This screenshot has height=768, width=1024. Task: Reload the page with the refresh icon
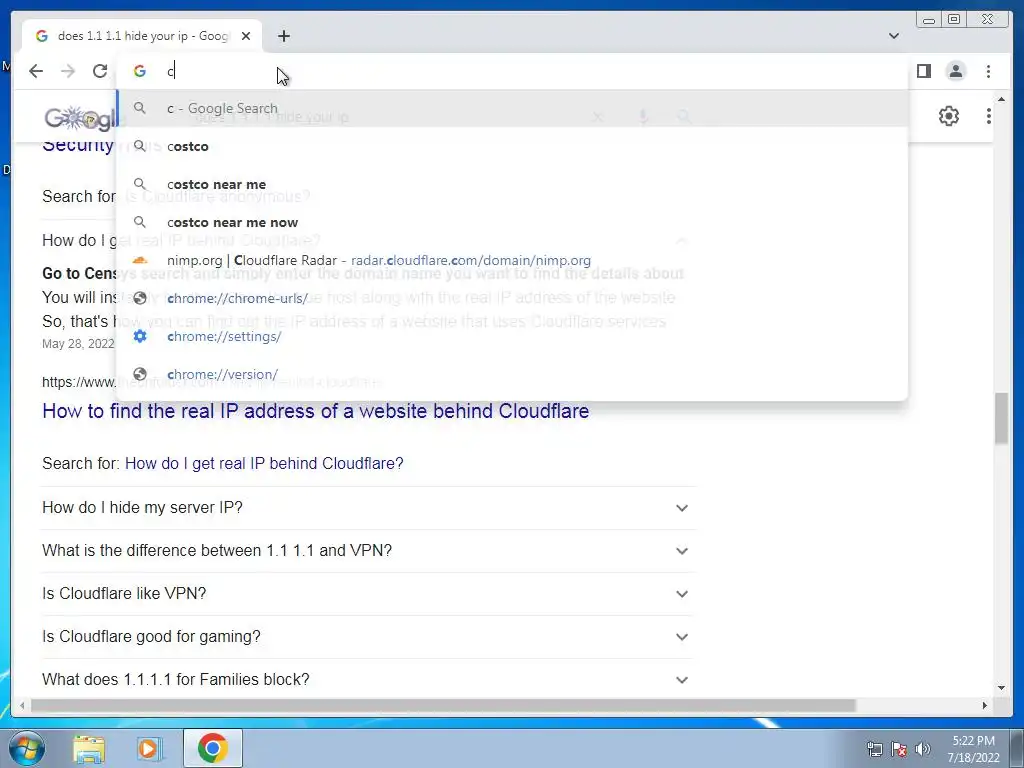point(100,71)
